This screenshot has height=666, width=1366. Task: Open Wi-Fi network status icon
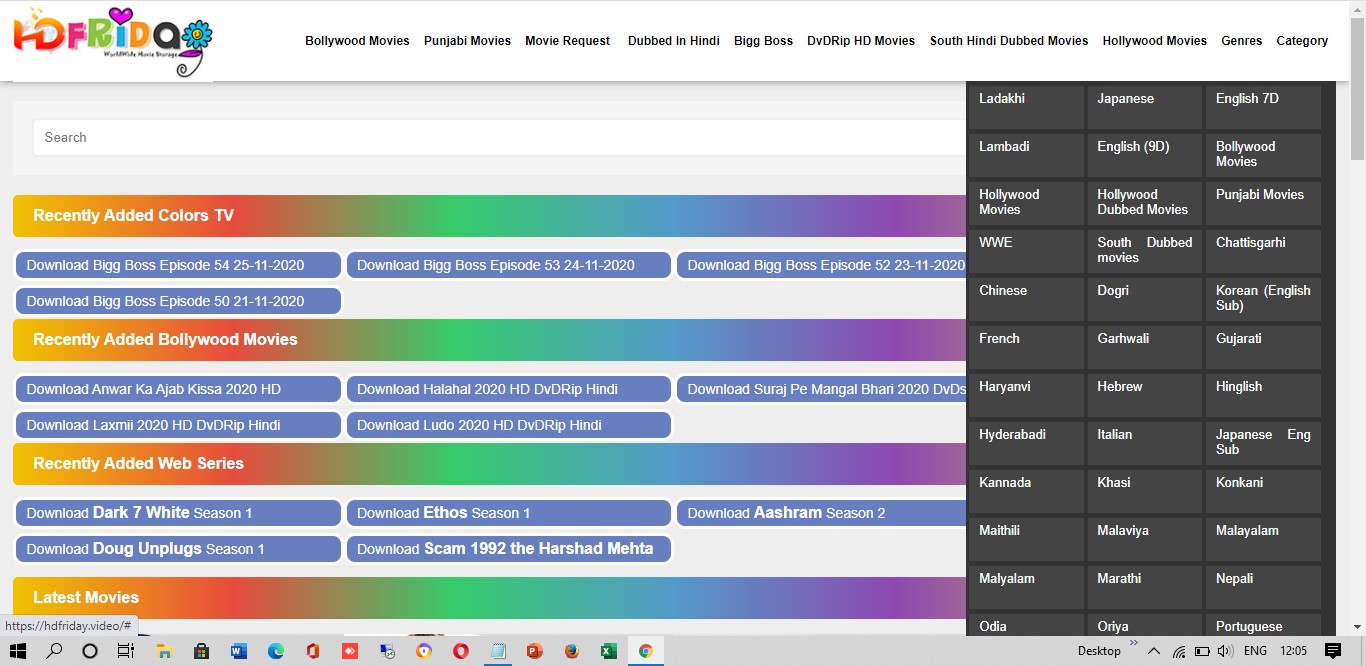pos(1179,652)
